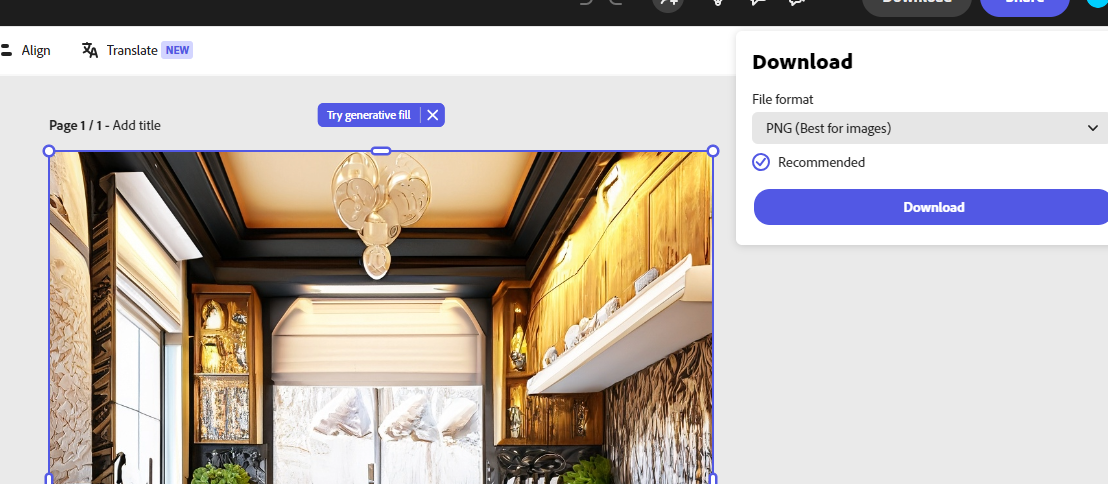Click the 'Download' panel heading
The width and height of the screenshot is (1108, 484).
802,61
